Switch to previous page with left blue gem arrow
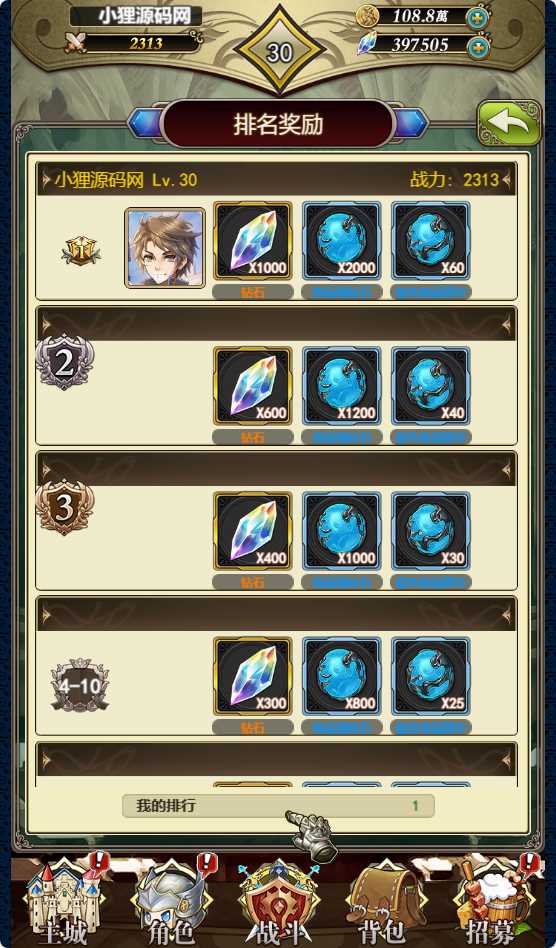The height and width of the screenshot is (948, 556). 146,123
